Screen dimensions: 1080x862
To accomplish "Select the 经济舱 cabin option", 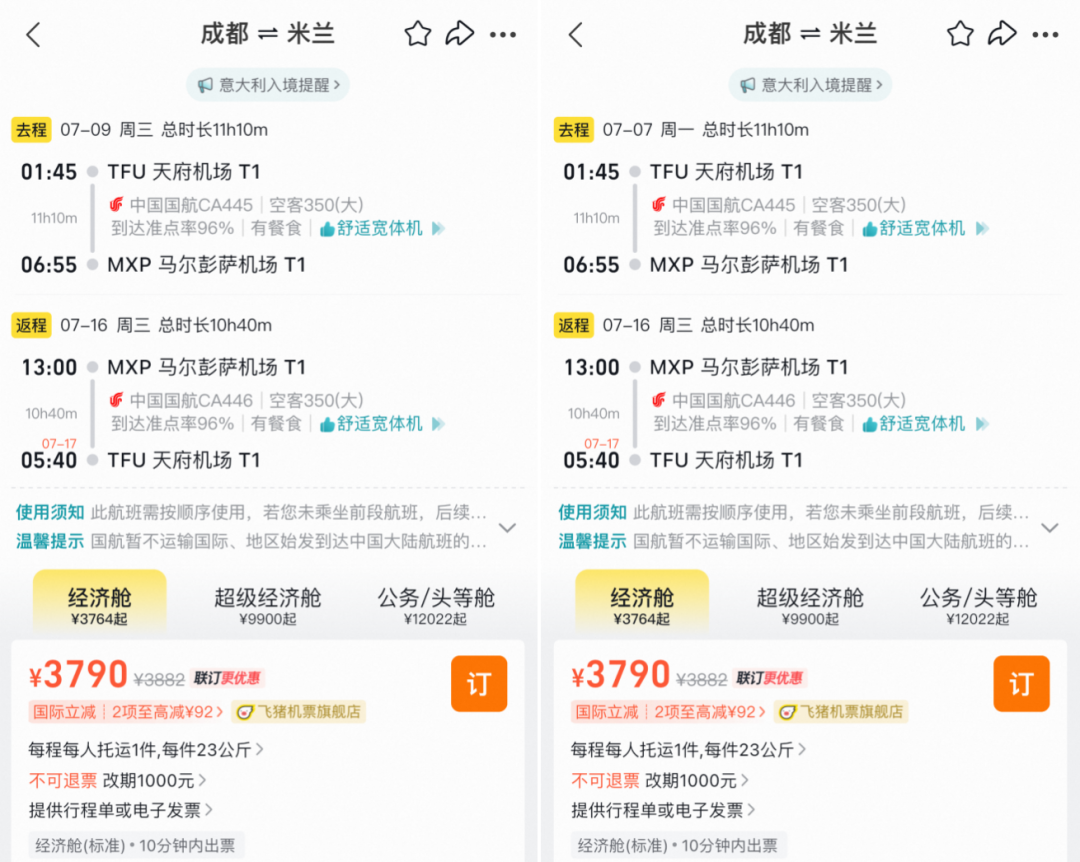I will 99,602.
